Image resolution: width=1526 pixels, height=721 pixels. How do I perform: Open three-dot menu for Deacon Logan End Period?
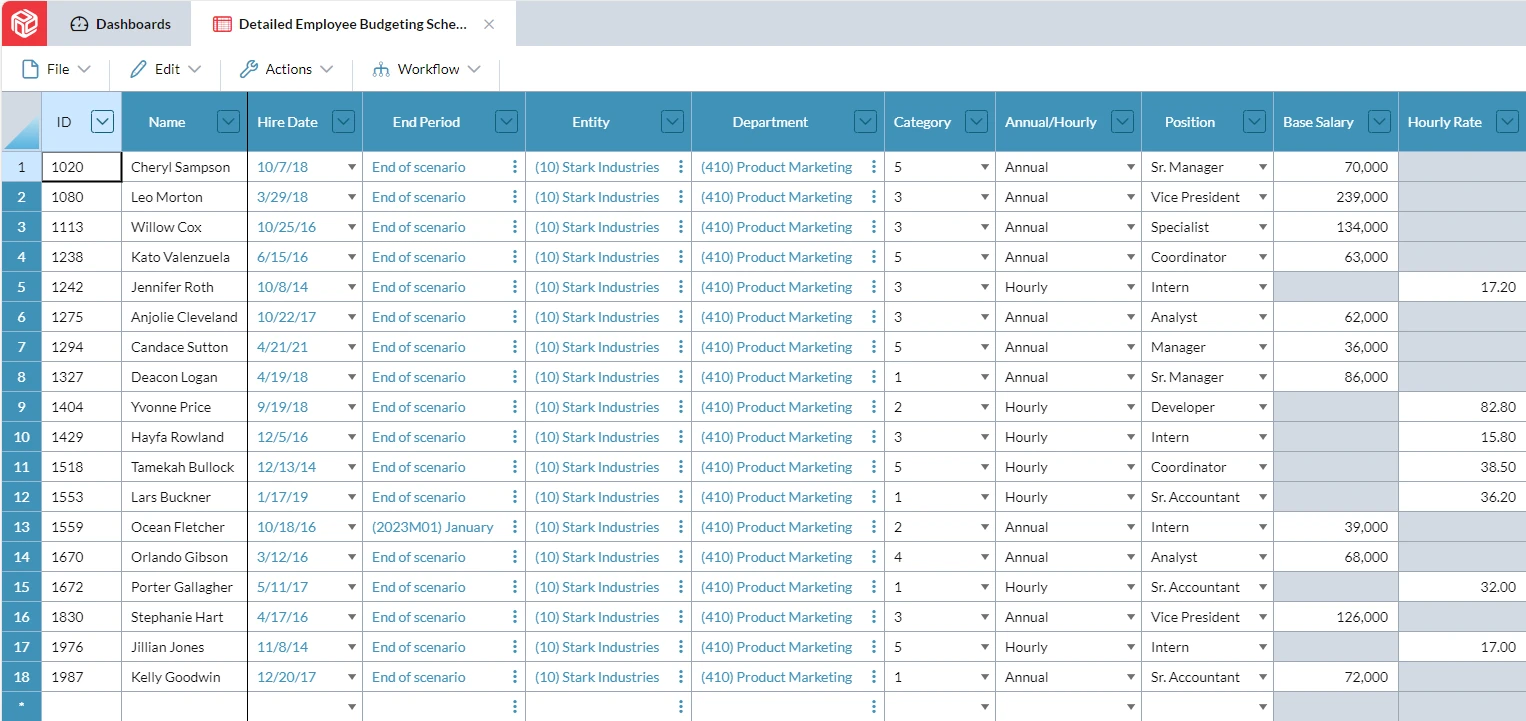(515, 377)
